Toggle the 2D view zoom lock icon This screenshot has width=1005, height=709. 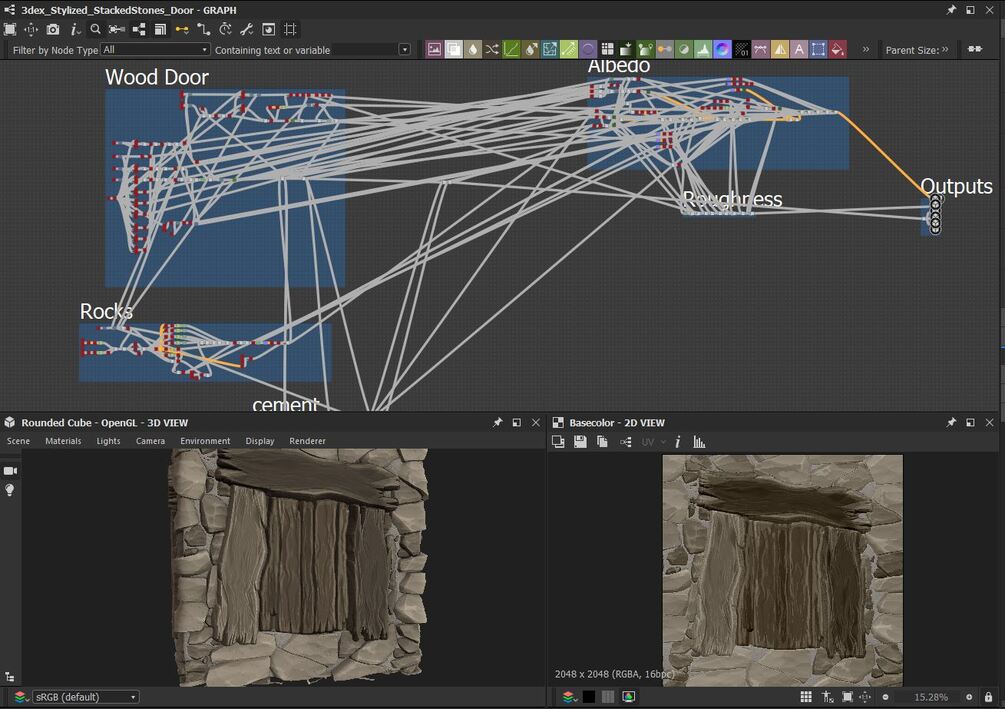pyautogui.click(x=989, y=697)
